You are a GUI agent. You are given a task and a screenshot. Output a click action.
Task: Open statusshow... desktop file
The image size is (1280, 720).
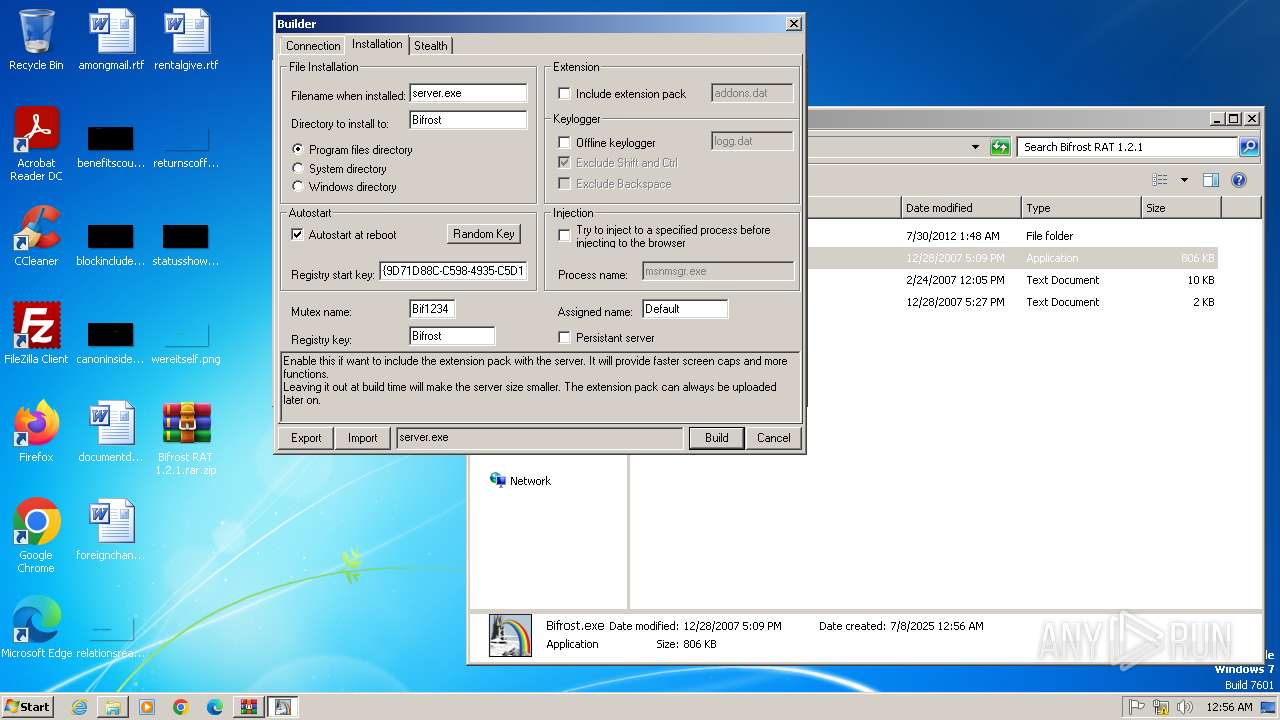click(186, 244)
